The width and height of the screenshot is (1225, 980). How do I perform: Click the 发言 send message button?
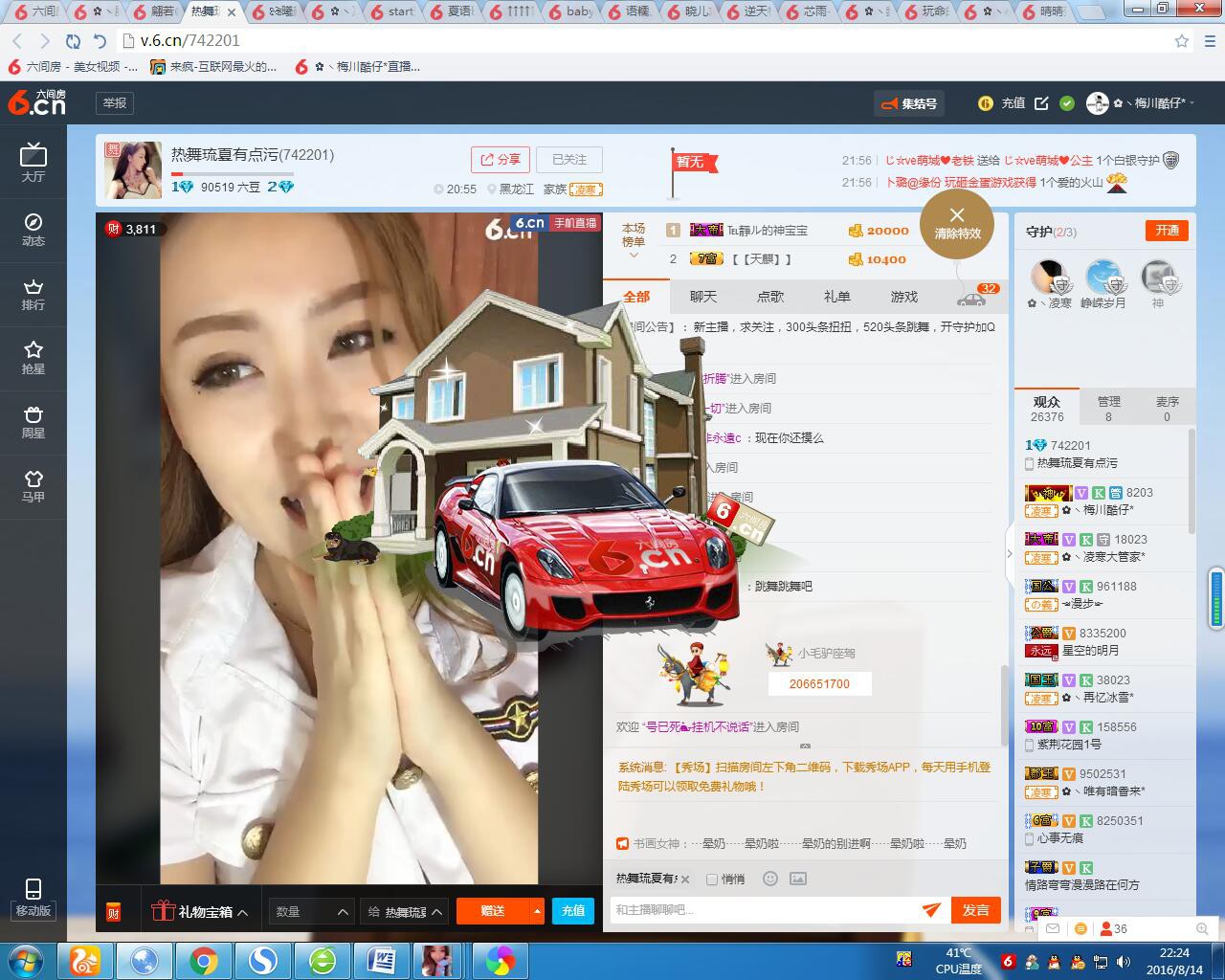click(x=976, y=910)
